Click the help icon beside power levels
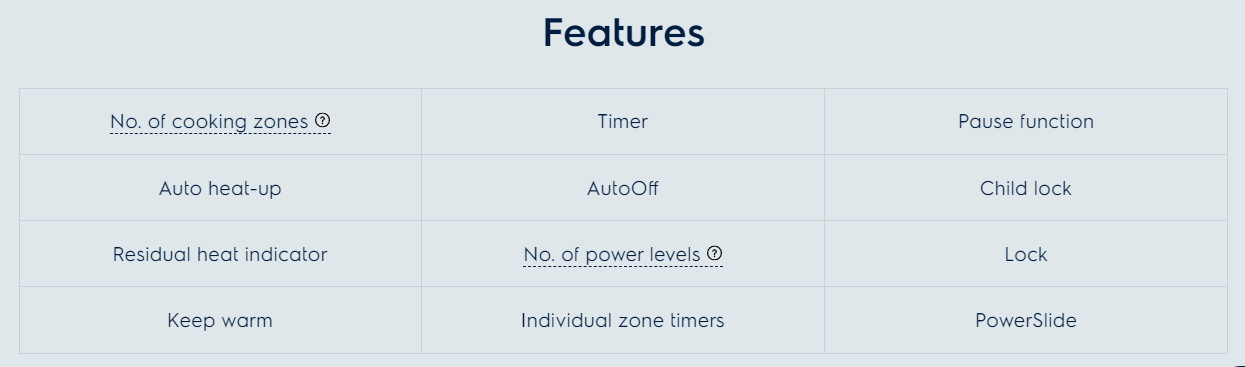Image resolution: width=1245 pixels, height=367 pixels. pyautogui.click(x=714, y=254)
